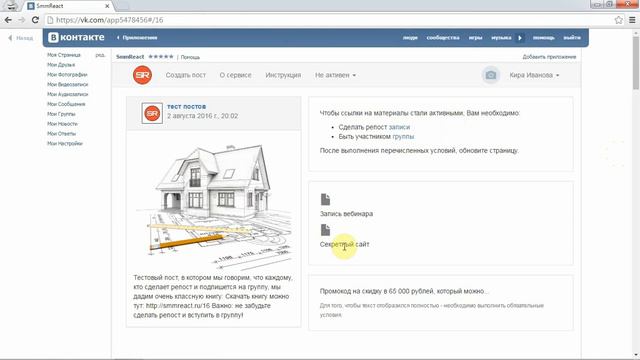Open Мои Ответы in sidebar

61,133
